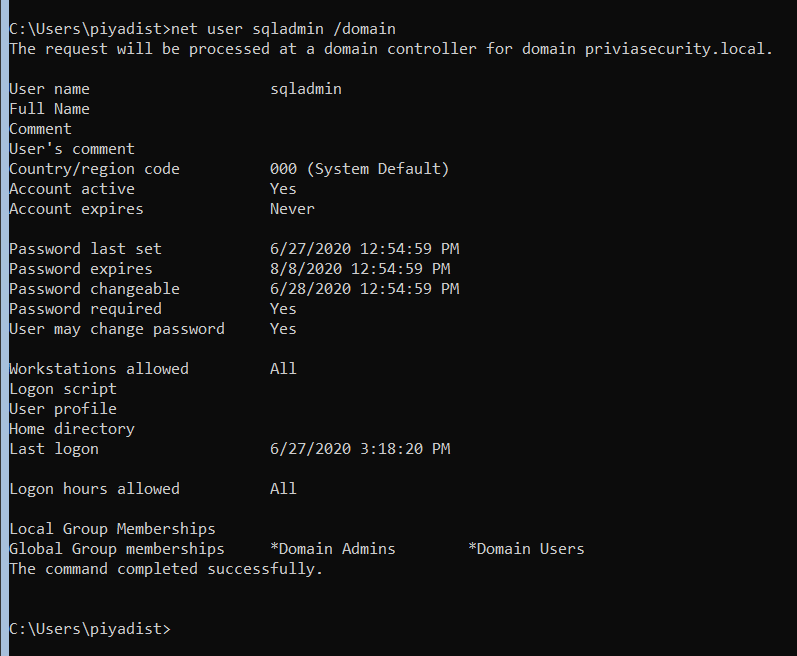Image resolution: width=797 pixels, height=656 pixels.
Task: Click the *Domain Users group entry
Action: coord(526,549)
